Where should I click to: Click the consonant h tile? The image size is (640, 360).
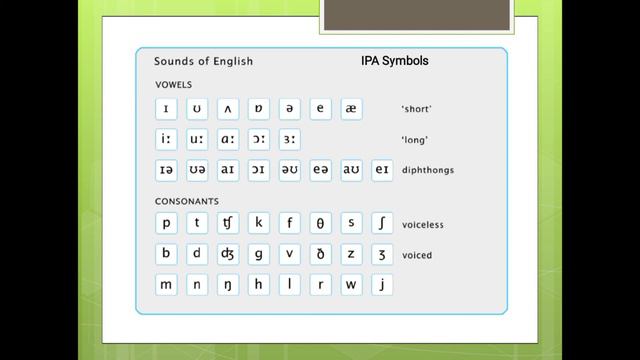pos(259,284)
